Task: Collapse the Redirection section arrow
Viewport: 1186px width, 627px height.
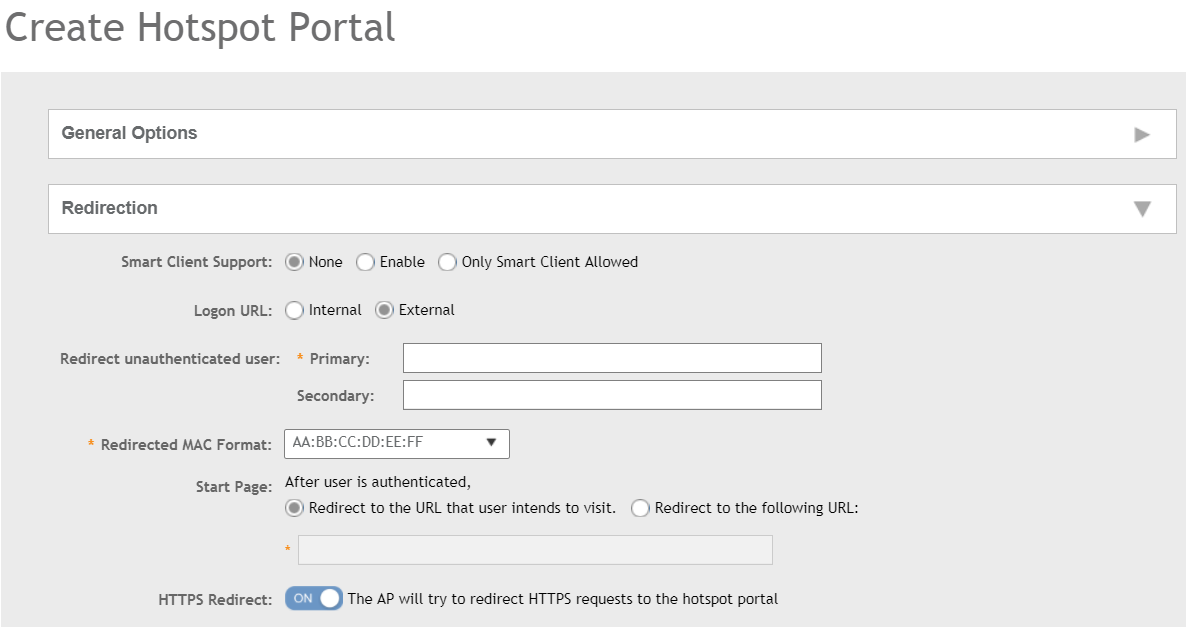Action: (x=1142, y=209)
